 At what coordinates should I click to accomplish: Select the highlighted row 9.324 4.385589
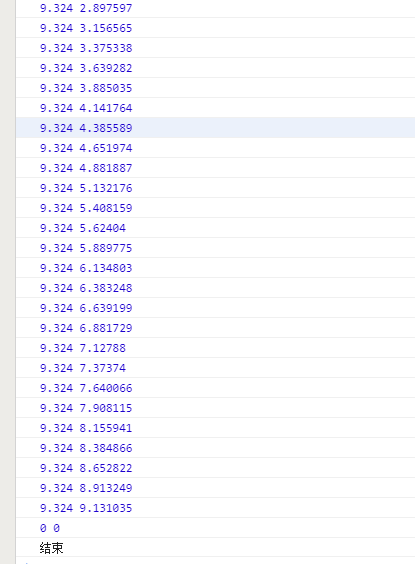pos(215,128)
